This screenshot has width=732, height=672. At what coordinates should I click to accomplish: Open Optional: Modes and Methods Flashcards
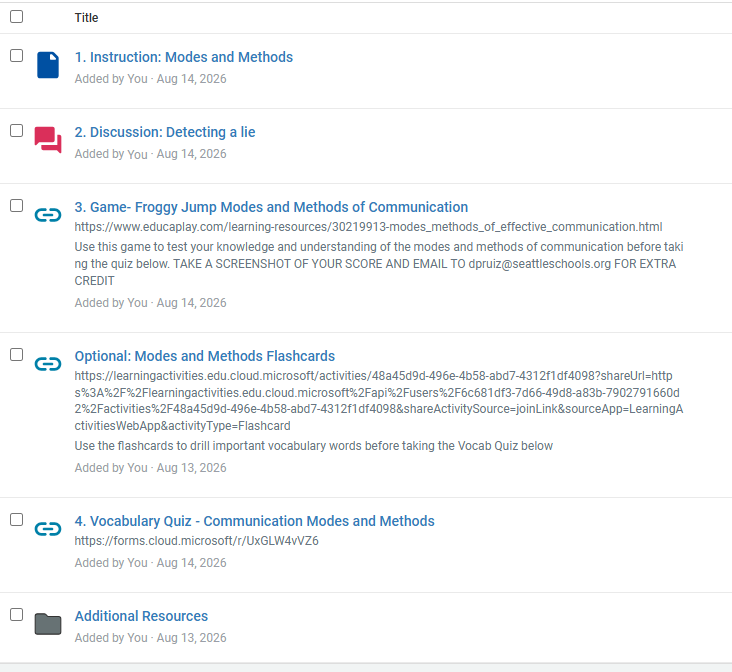204,356
